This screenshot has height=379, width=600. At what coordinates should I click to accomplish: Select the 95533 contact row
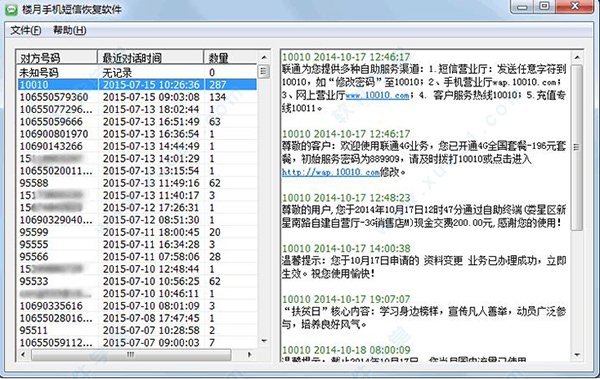(x=137, y=281)
